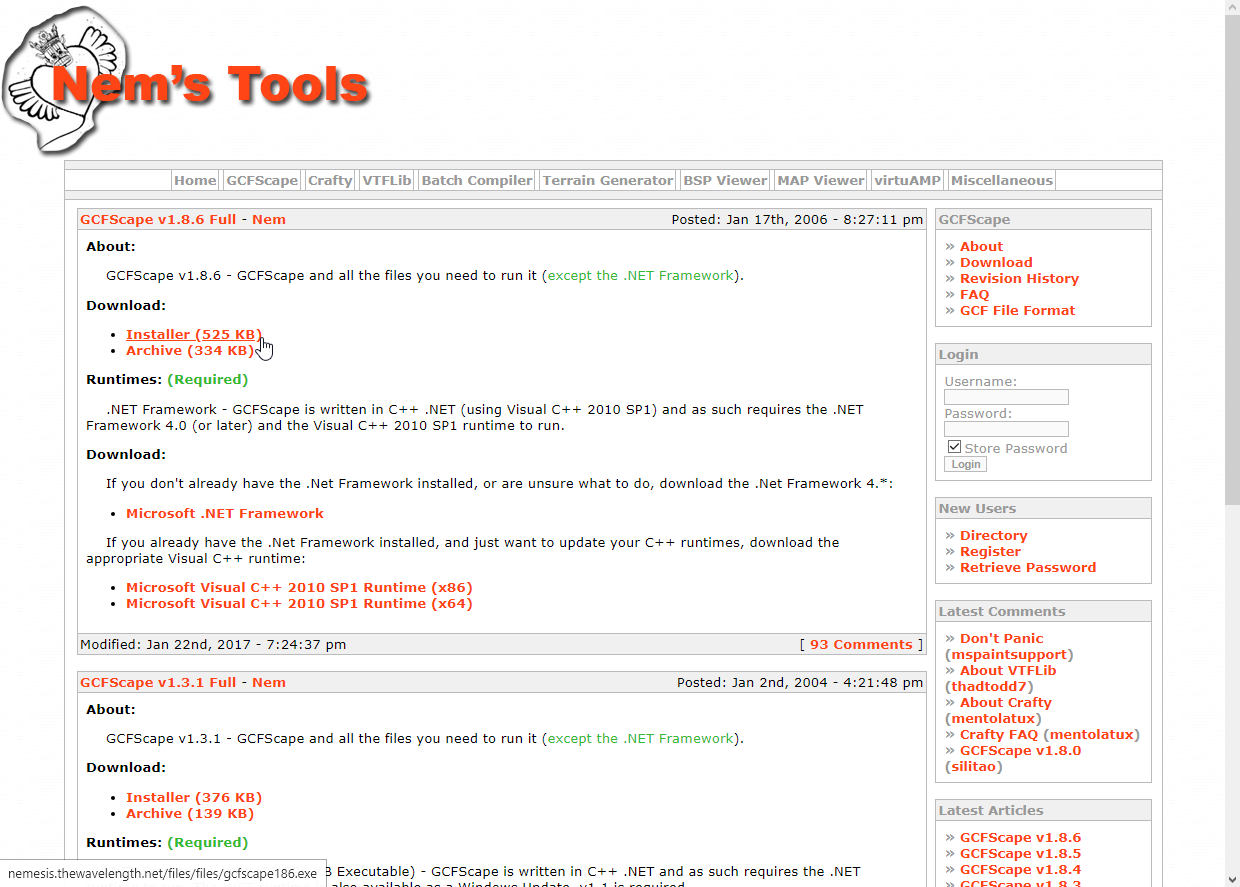This screenshot has width=1240, height=887.
Task: Open Retrieve Password link
Action: point(1028,567)
